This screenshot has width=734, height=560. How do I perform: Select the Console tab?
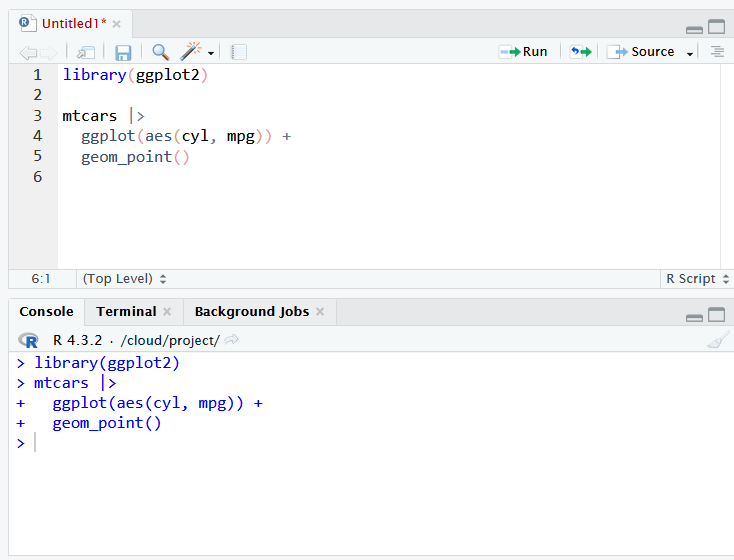[46, 311]
